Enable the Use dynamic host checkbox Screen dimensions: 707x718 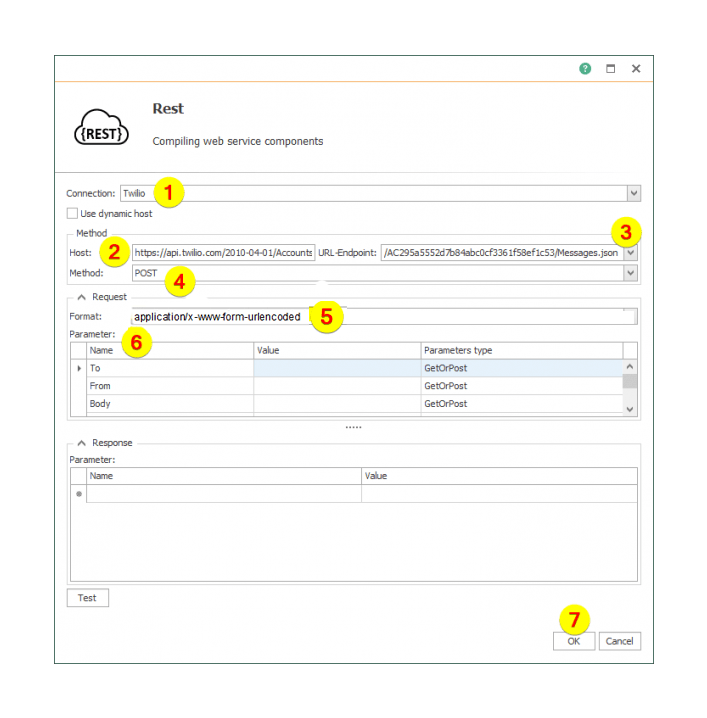(72, 213)
